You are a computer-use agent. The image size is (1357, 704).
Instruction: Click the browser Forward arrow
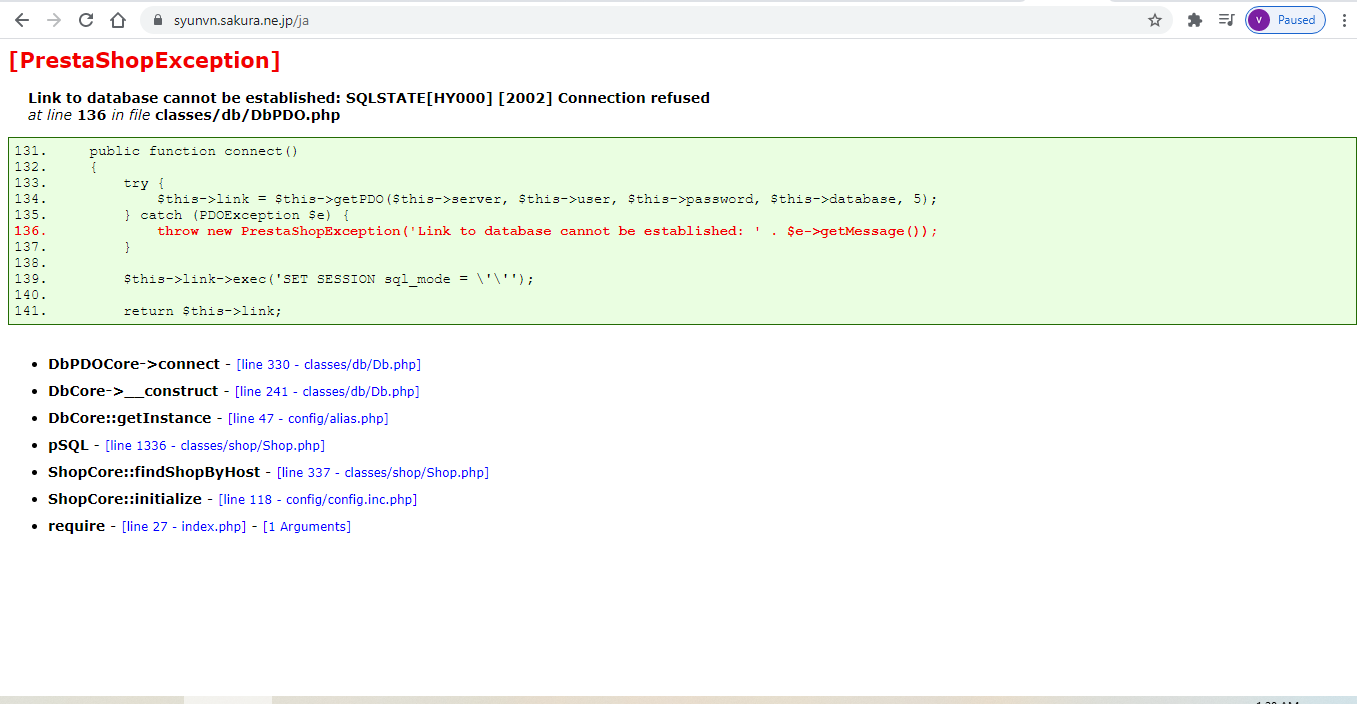tap(54, 20)
